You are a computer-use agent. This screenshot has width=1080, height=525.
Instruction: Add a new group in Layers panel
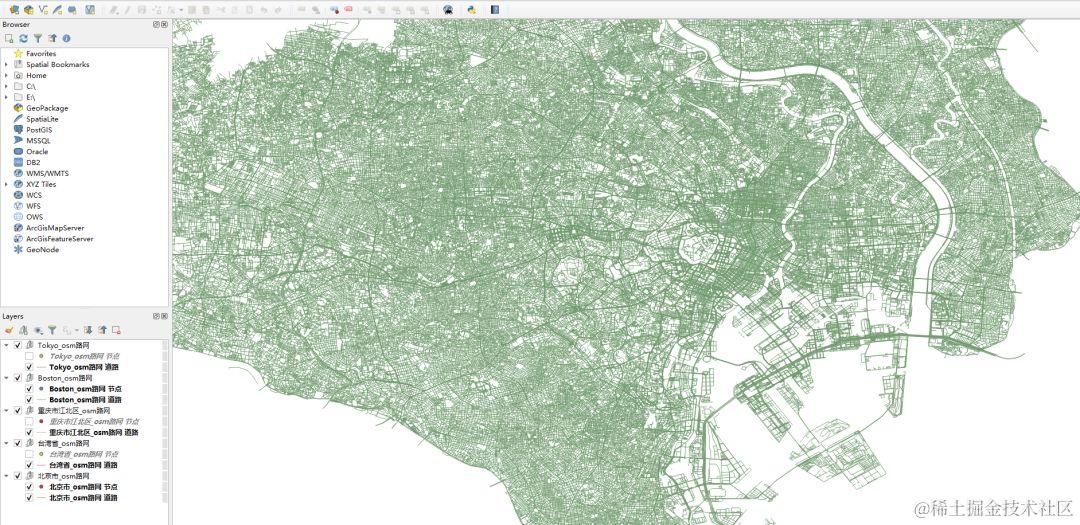click(x=23, y=331)
